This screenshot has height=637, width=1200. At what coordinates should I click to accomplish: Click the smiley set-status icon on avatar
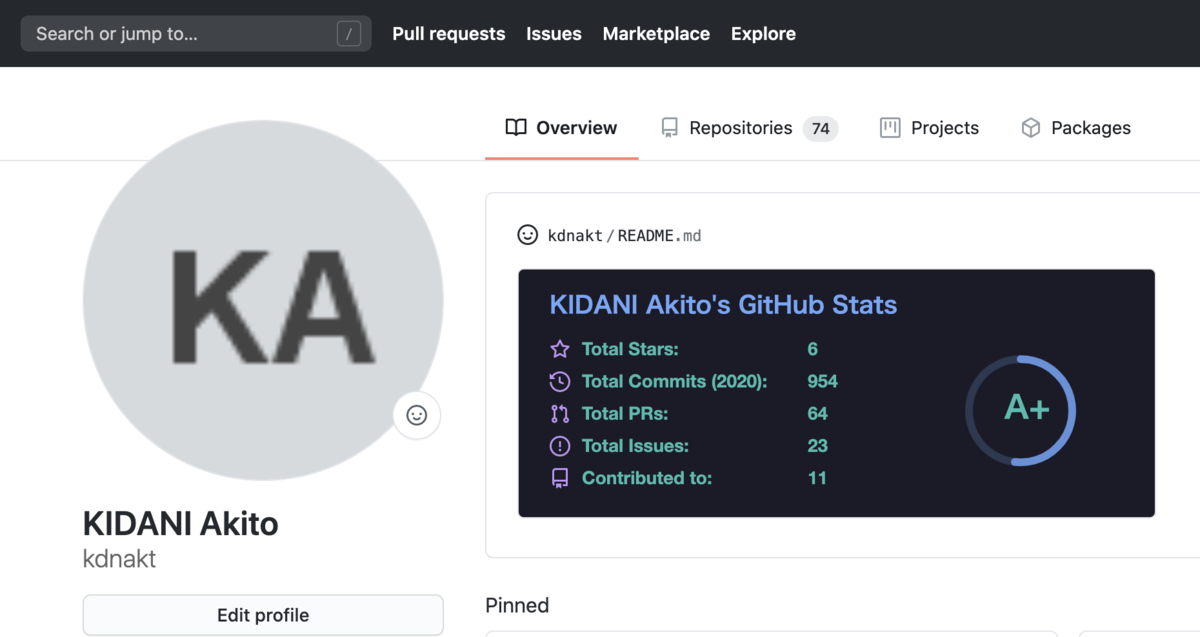click(417, 415)
